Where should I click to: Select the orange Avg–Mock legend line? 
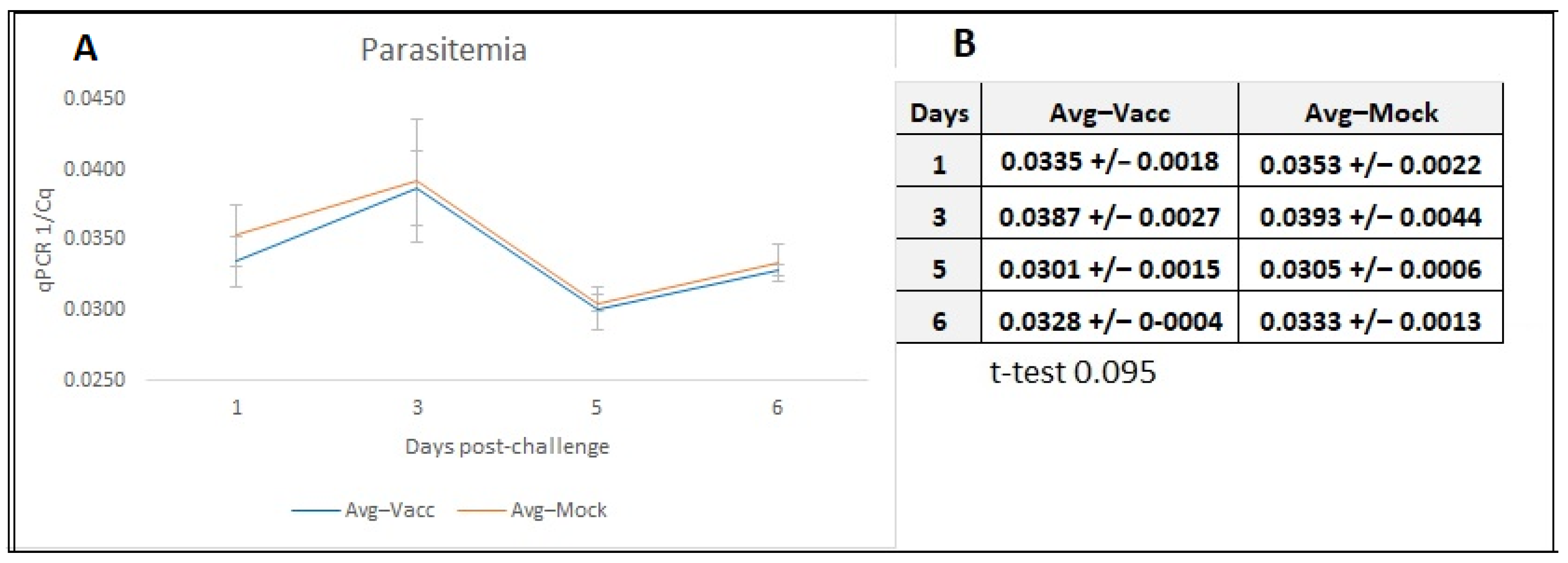481,510
